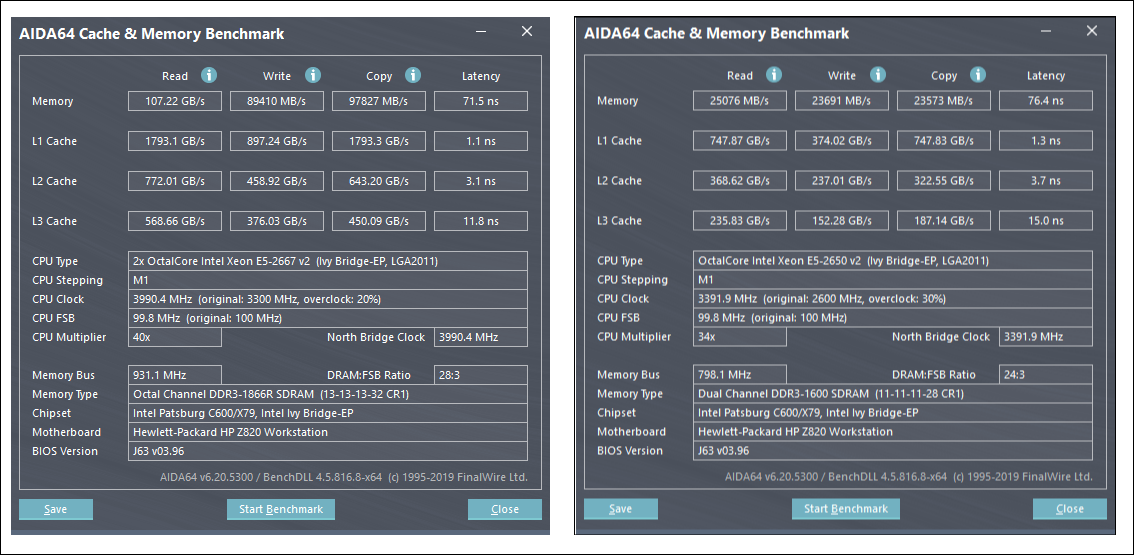Start Benchmark in the Xeon E5-2650 window
This screenshot has width=1134, height=555.
[x=846, y=508]
